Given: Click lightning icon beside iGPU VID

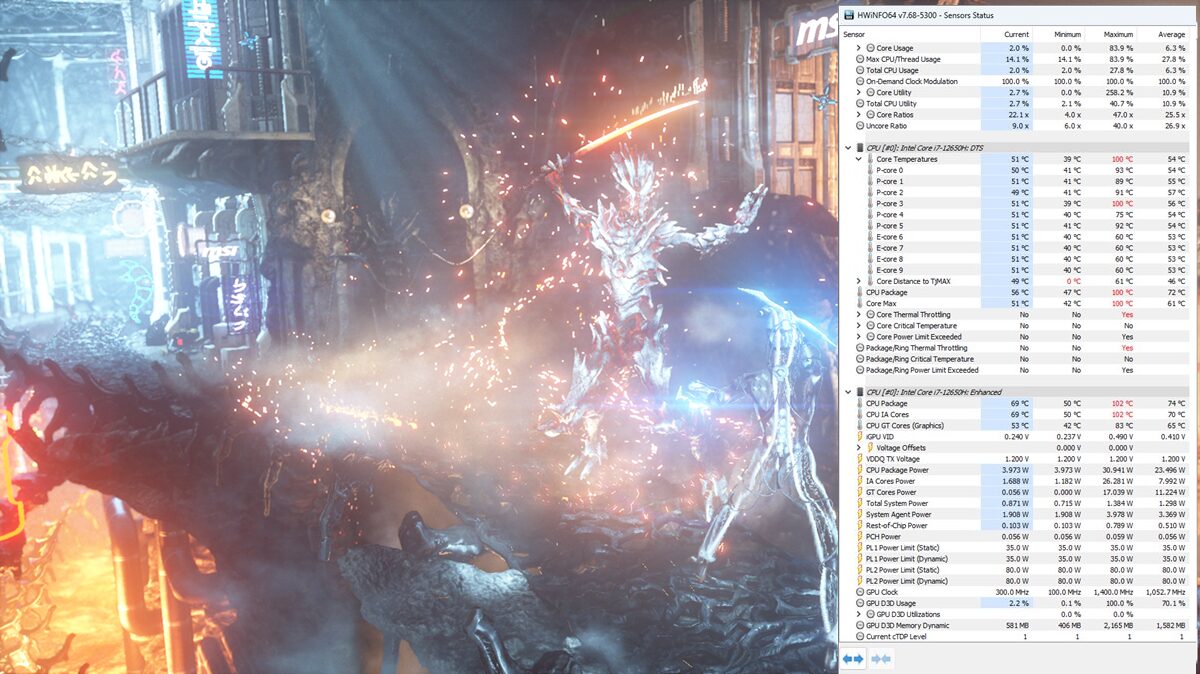Looking at the screenshot, I should click(x=860, y=436).
